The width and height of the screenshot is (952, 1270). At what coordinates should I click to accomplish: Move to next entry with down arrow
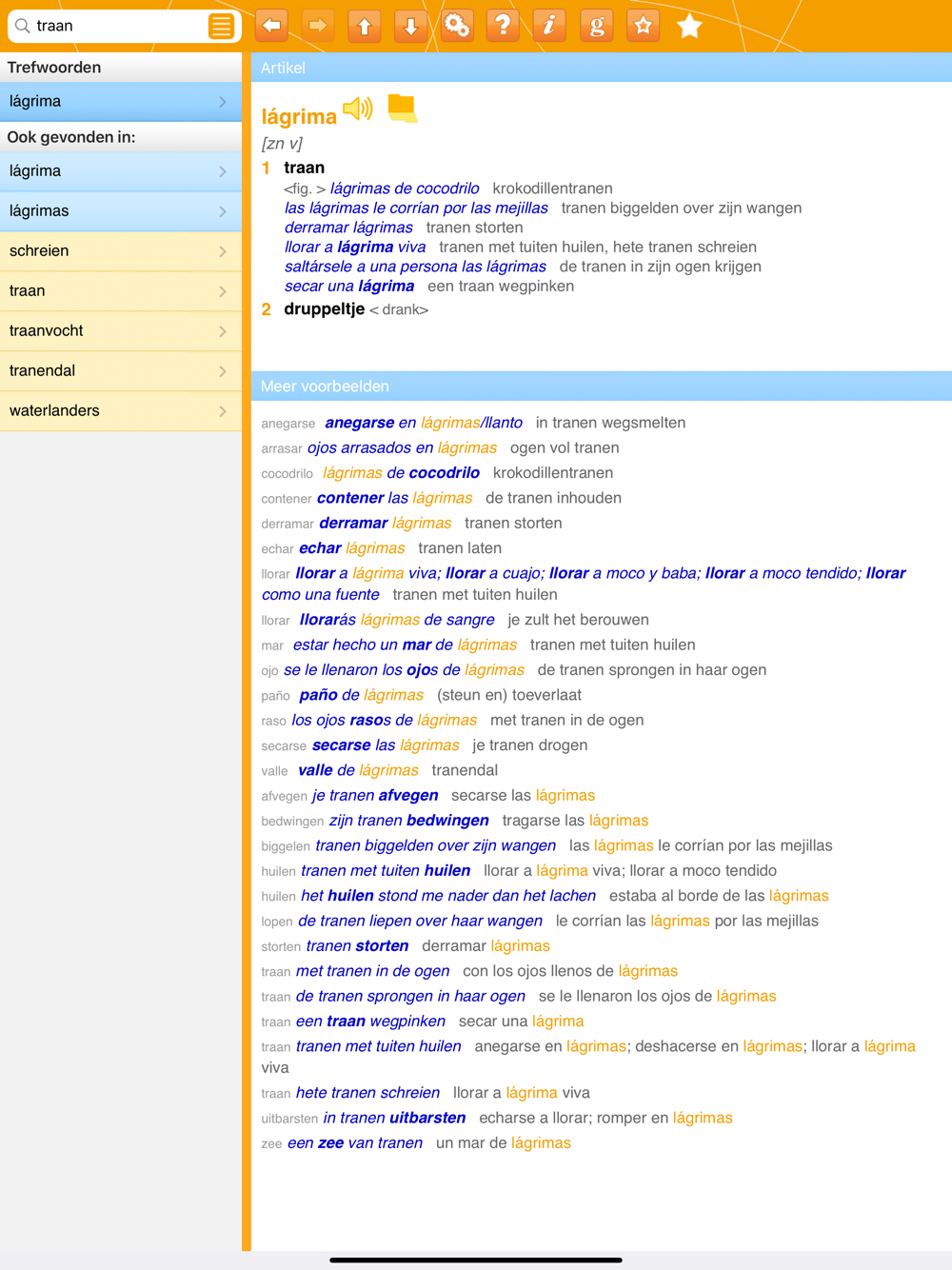[411, 26]
